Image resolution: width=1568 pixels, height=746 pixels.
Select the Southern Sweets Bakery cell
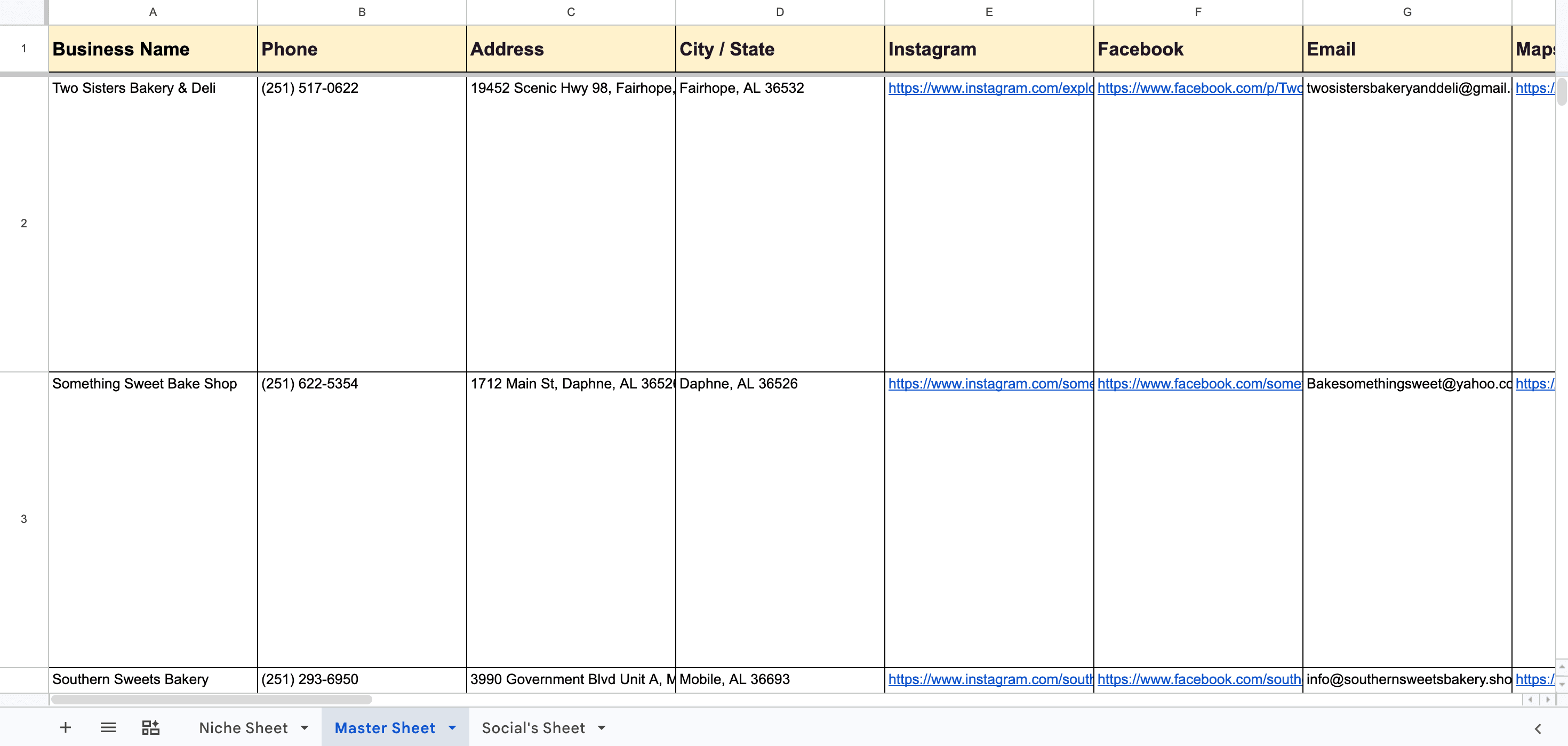point(153,680)
